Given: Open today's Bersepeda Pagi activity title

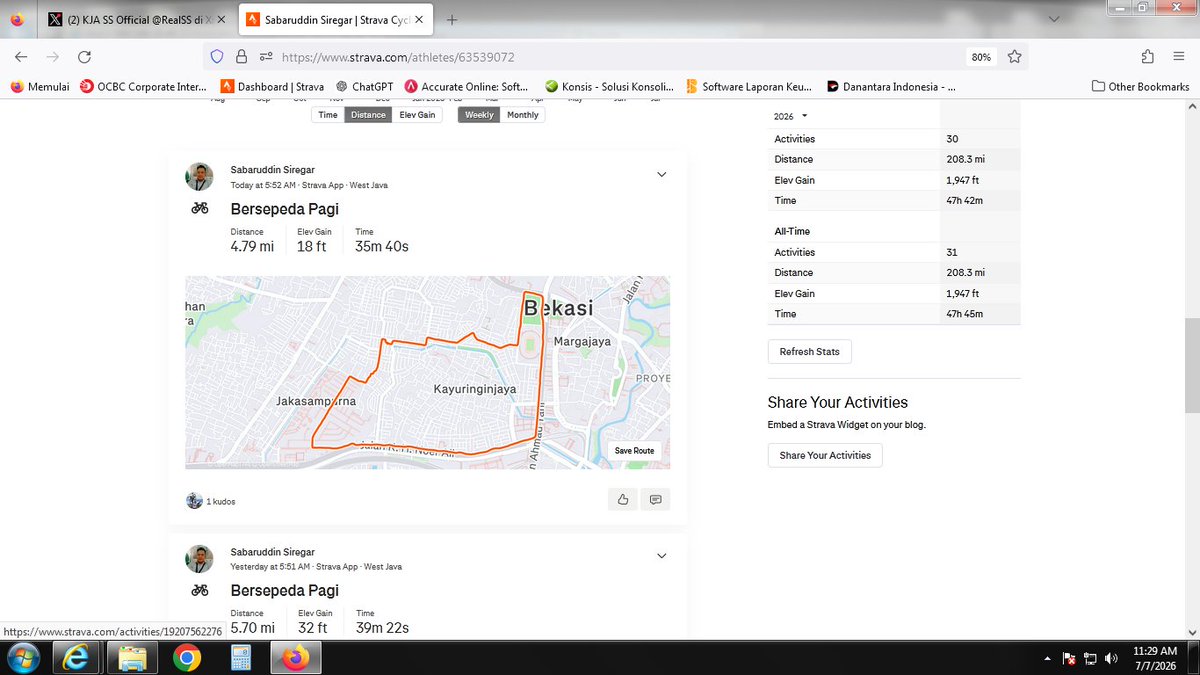Looking at the screenshot, I should 285,209.
